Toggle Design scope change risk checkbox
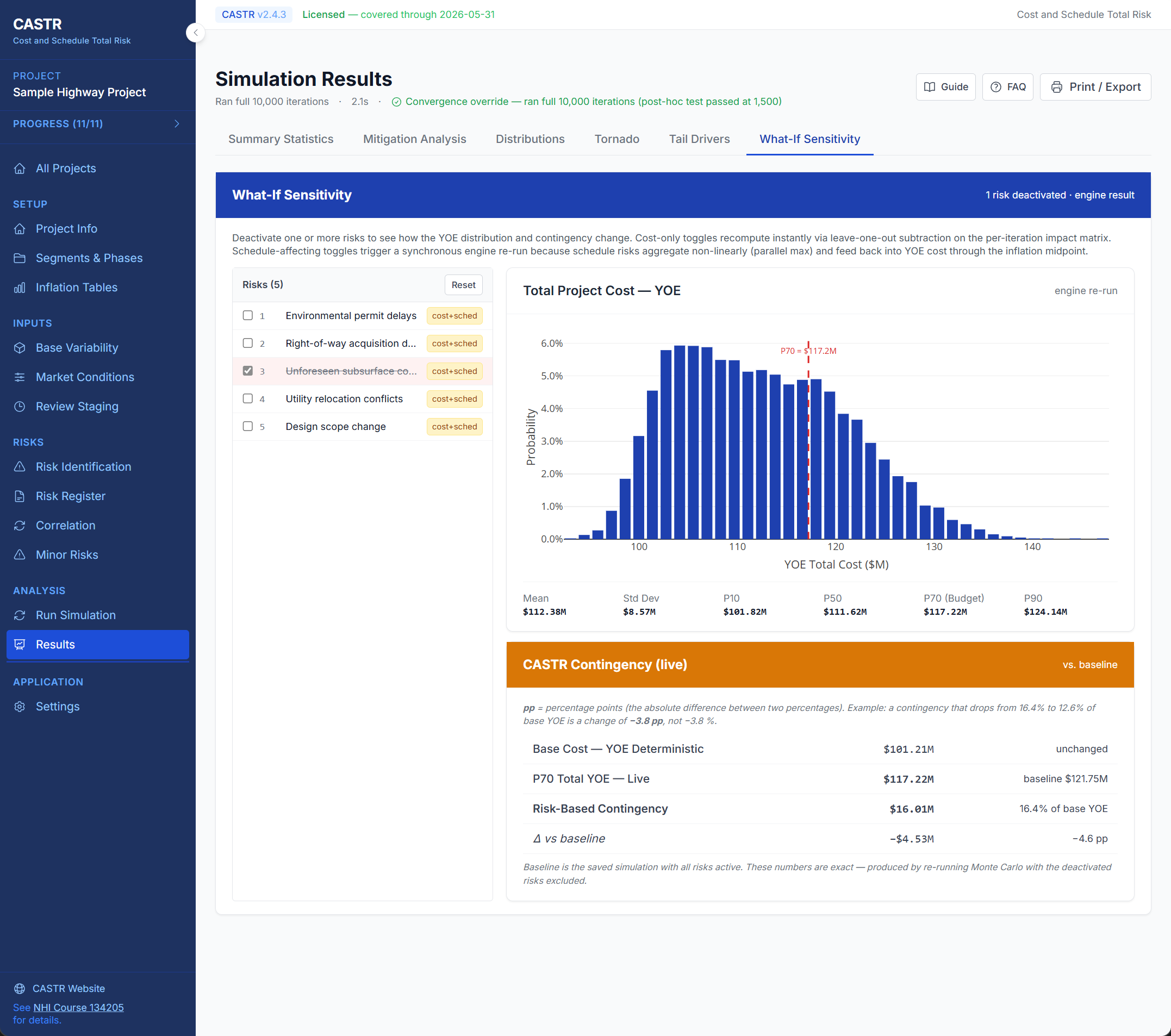This screenshot has width=1171, height=1036. (247, 426)
